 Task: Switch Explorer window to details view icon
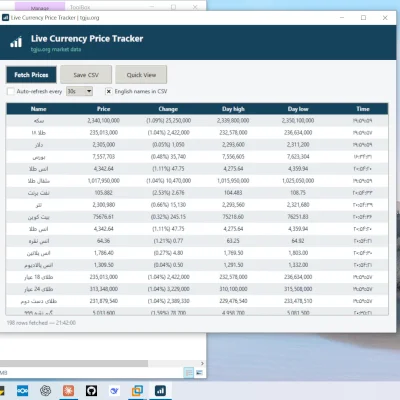point(189,373)
